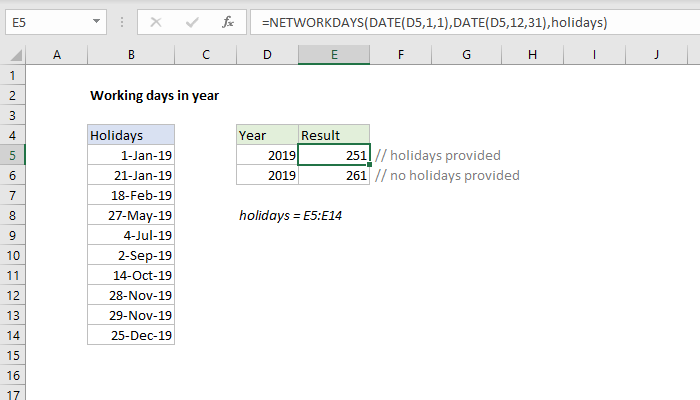Click cell with date 4-Jul-19

tap(131, 235)
